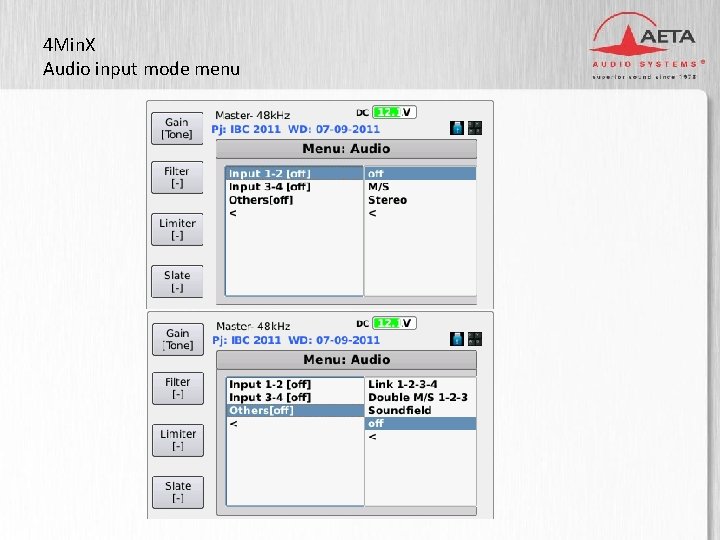Click Filter button in upper screen
The image size is (720, 540).
pos(177,177)
